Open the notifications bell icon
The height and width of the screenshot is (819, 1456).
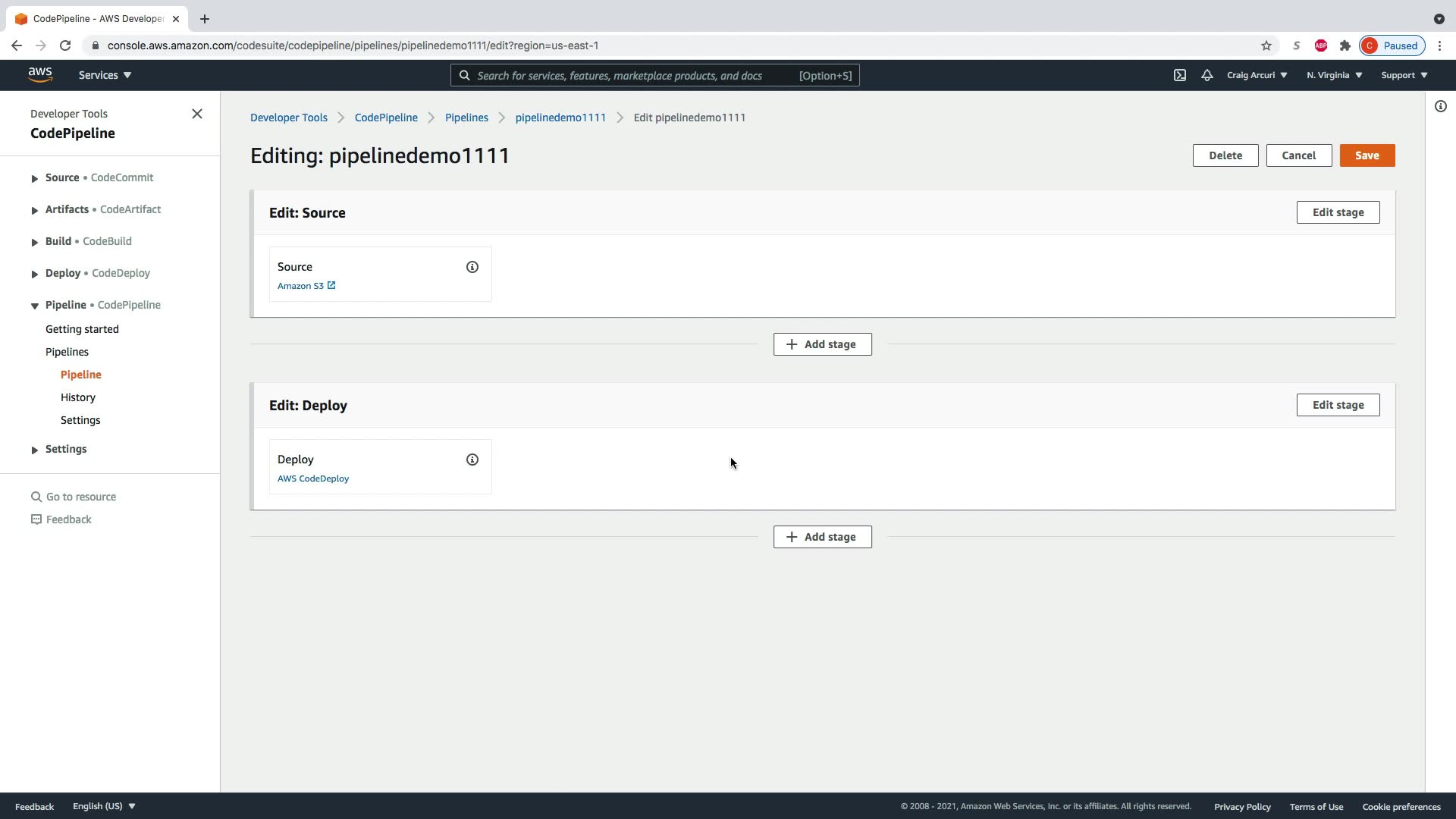tap(1207, 75)
